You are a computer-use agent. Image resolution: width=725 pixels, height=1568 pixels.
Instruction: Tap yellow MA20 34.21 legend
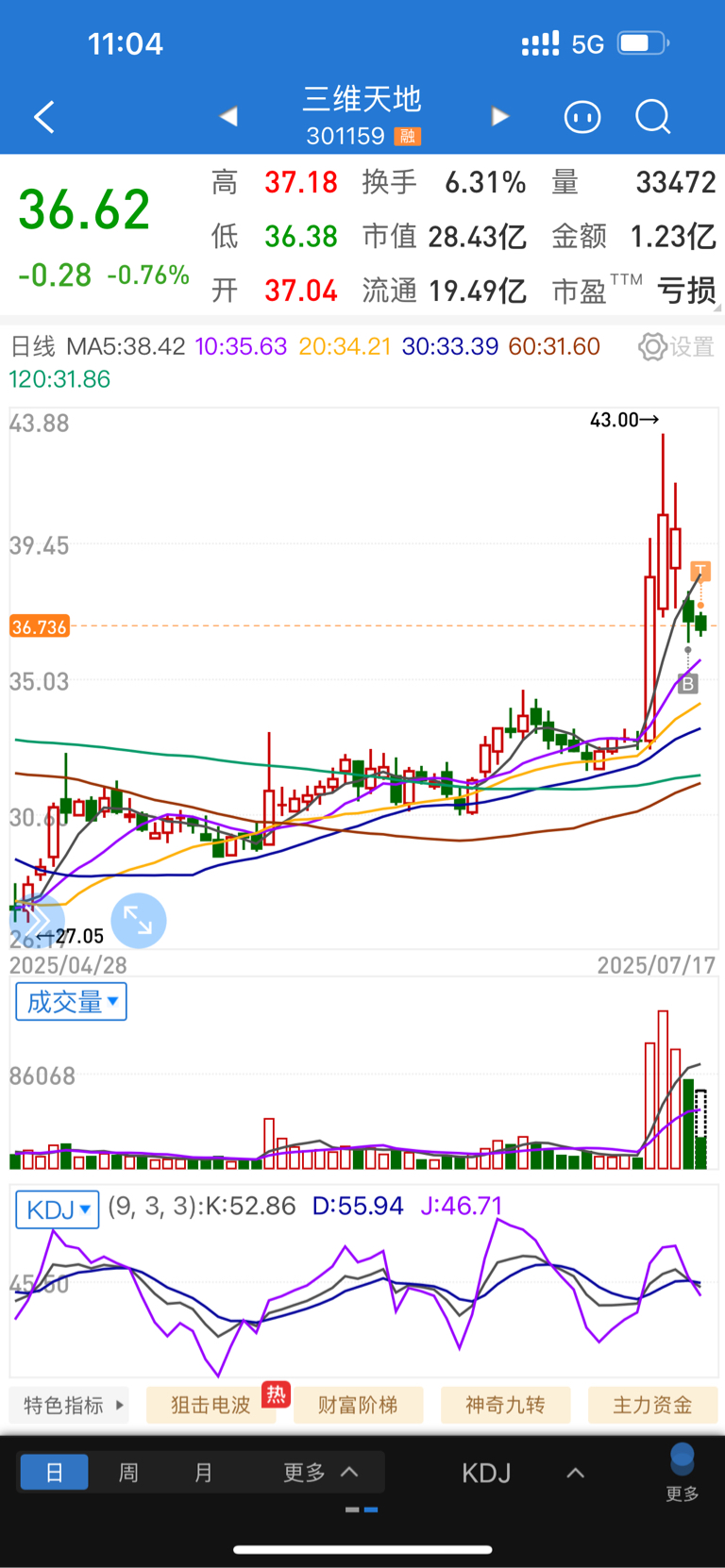(345, 346)
